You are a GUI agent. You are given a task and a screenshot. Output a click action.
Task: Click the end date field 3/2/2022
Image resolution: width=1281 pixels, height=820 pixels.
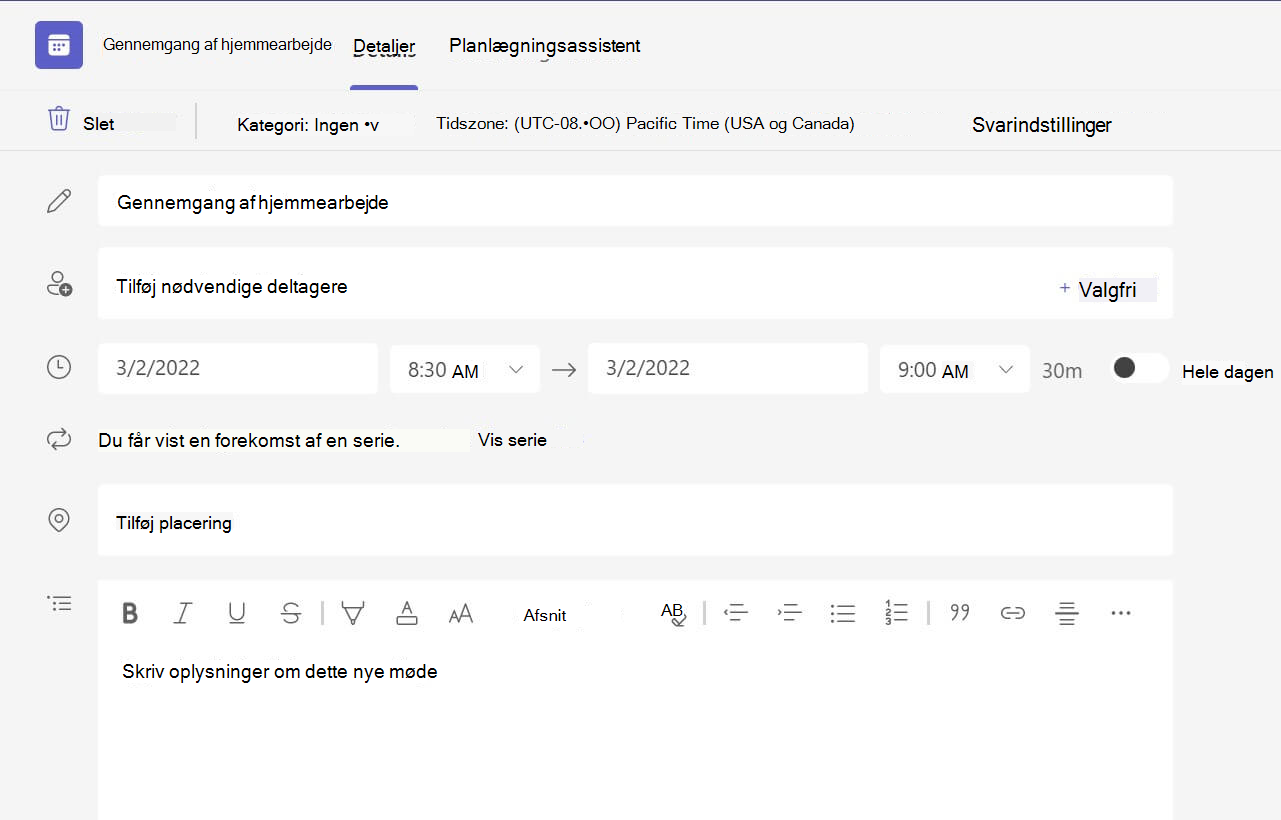coord(728,368)
